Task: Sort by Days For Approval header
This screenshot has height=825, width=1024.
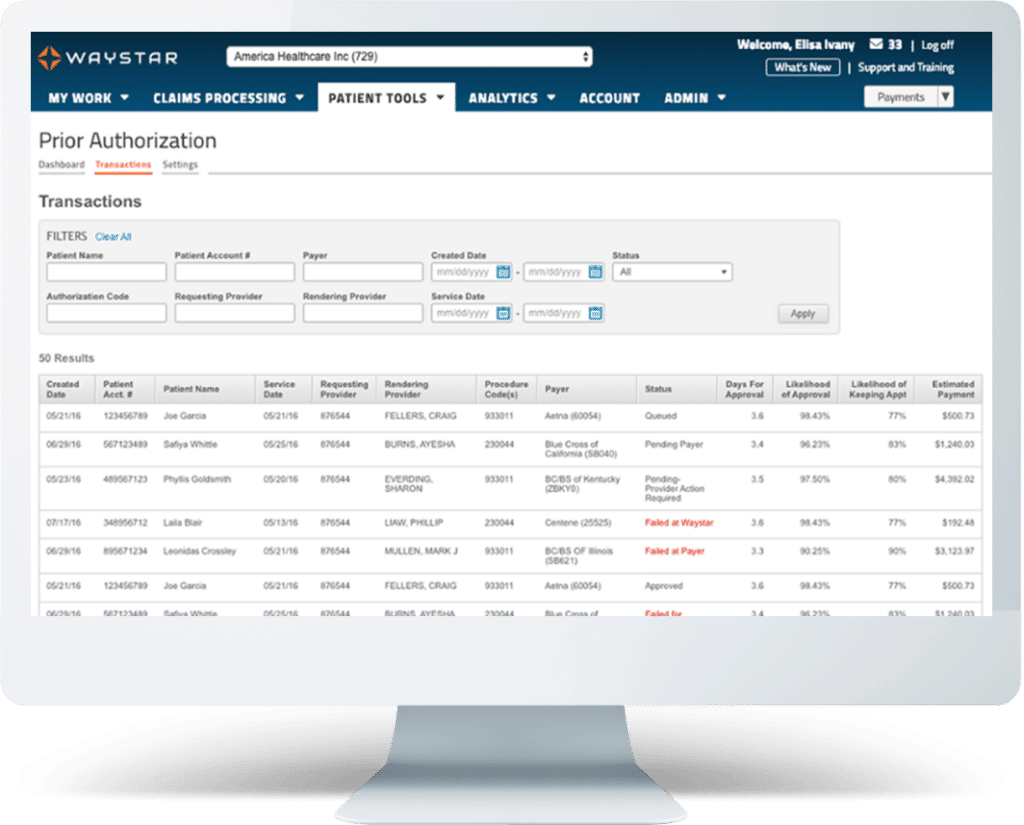Action: [x=744, y=389]
